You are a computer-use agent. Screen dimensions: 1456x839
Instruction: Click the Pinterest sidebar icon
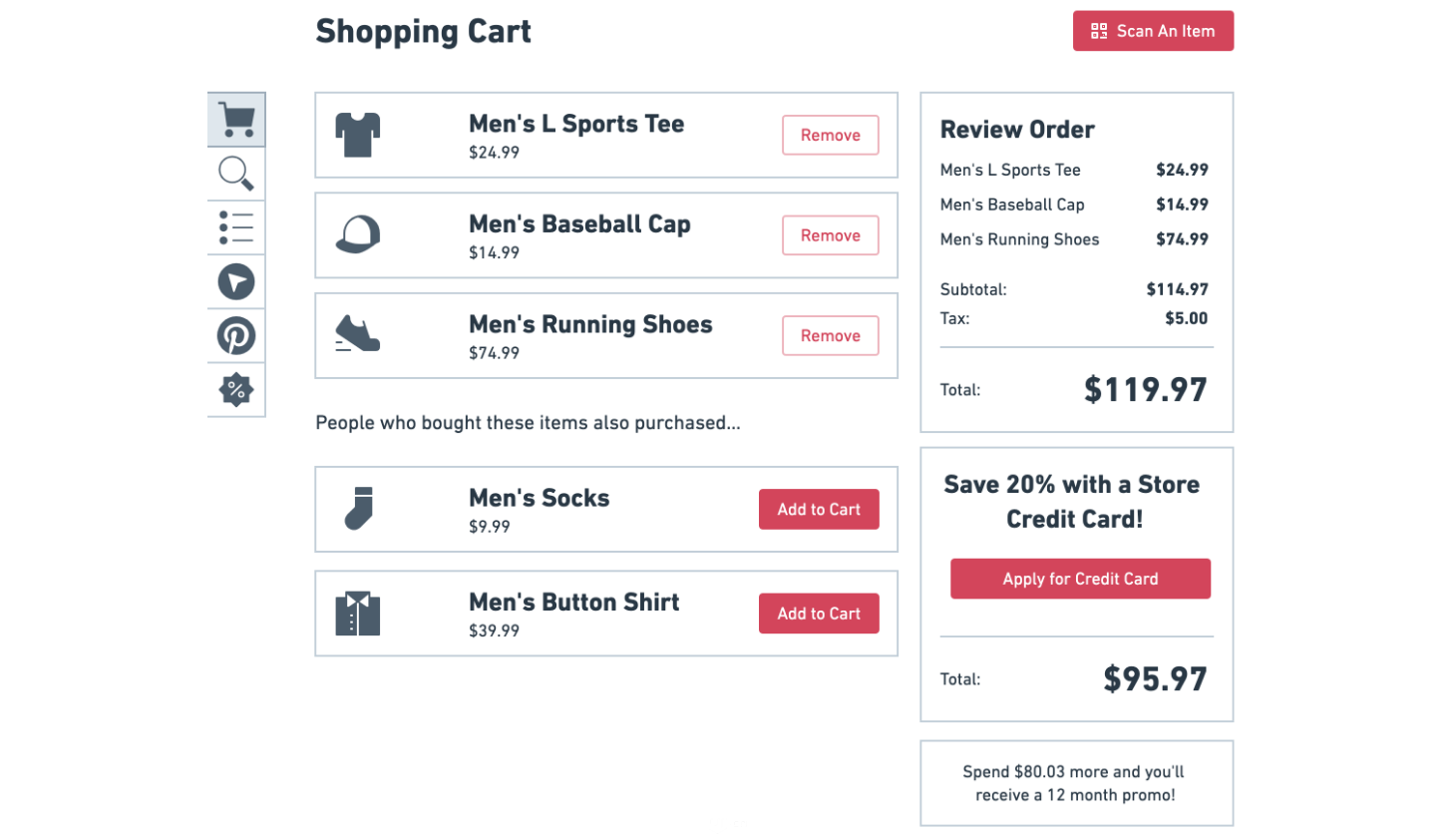pyautogui.click(x=236, y=336)
